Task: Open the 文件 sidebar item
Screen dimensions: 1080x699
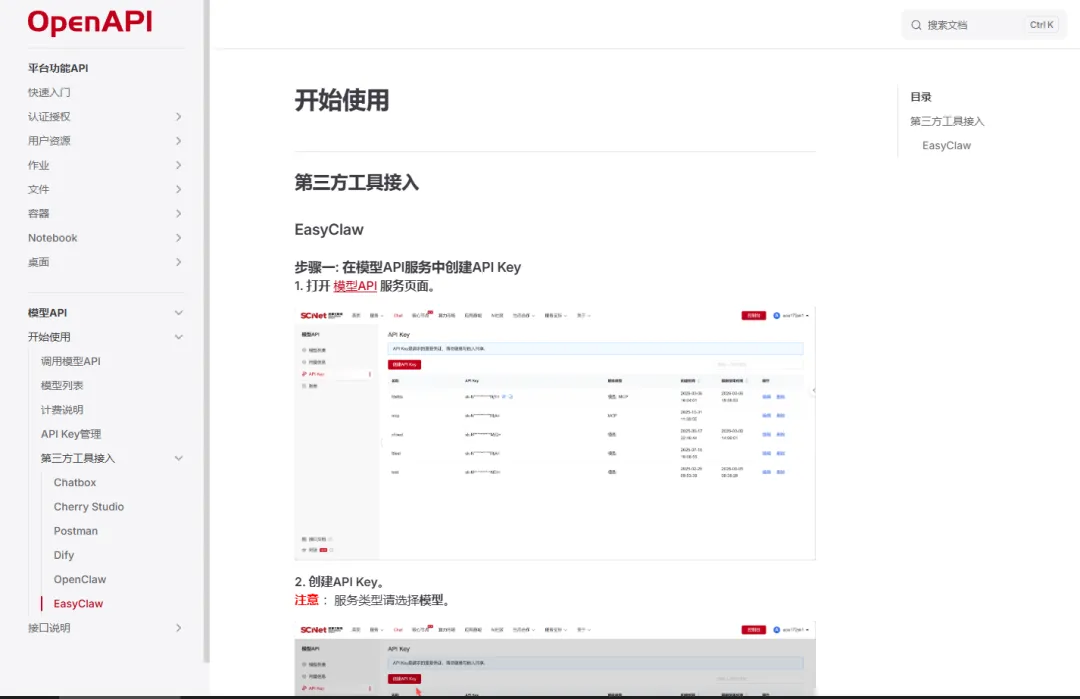Action: click(x=39, y=189)
